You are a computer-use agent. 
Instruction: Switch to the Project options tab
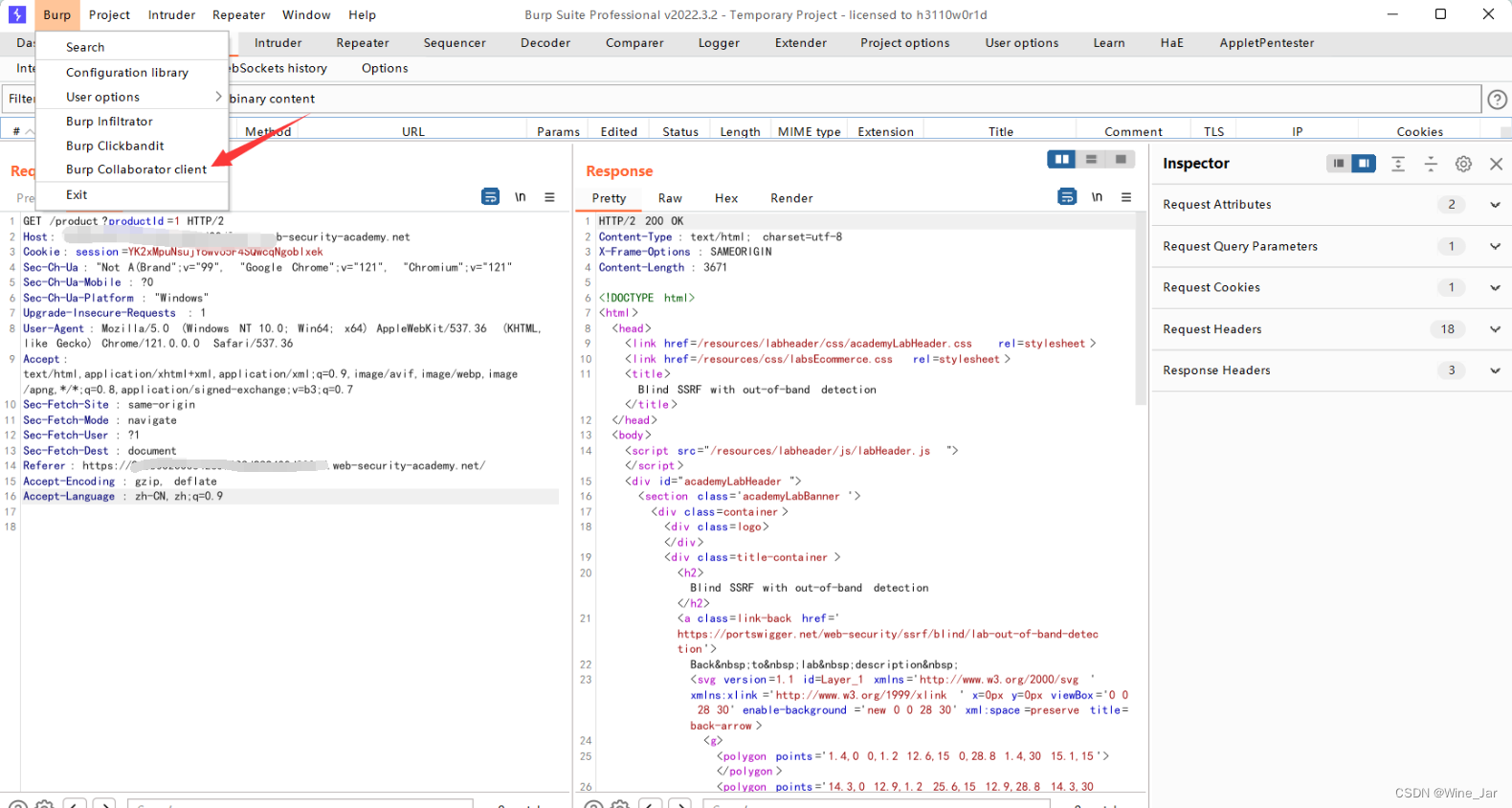tap(905, 43)
